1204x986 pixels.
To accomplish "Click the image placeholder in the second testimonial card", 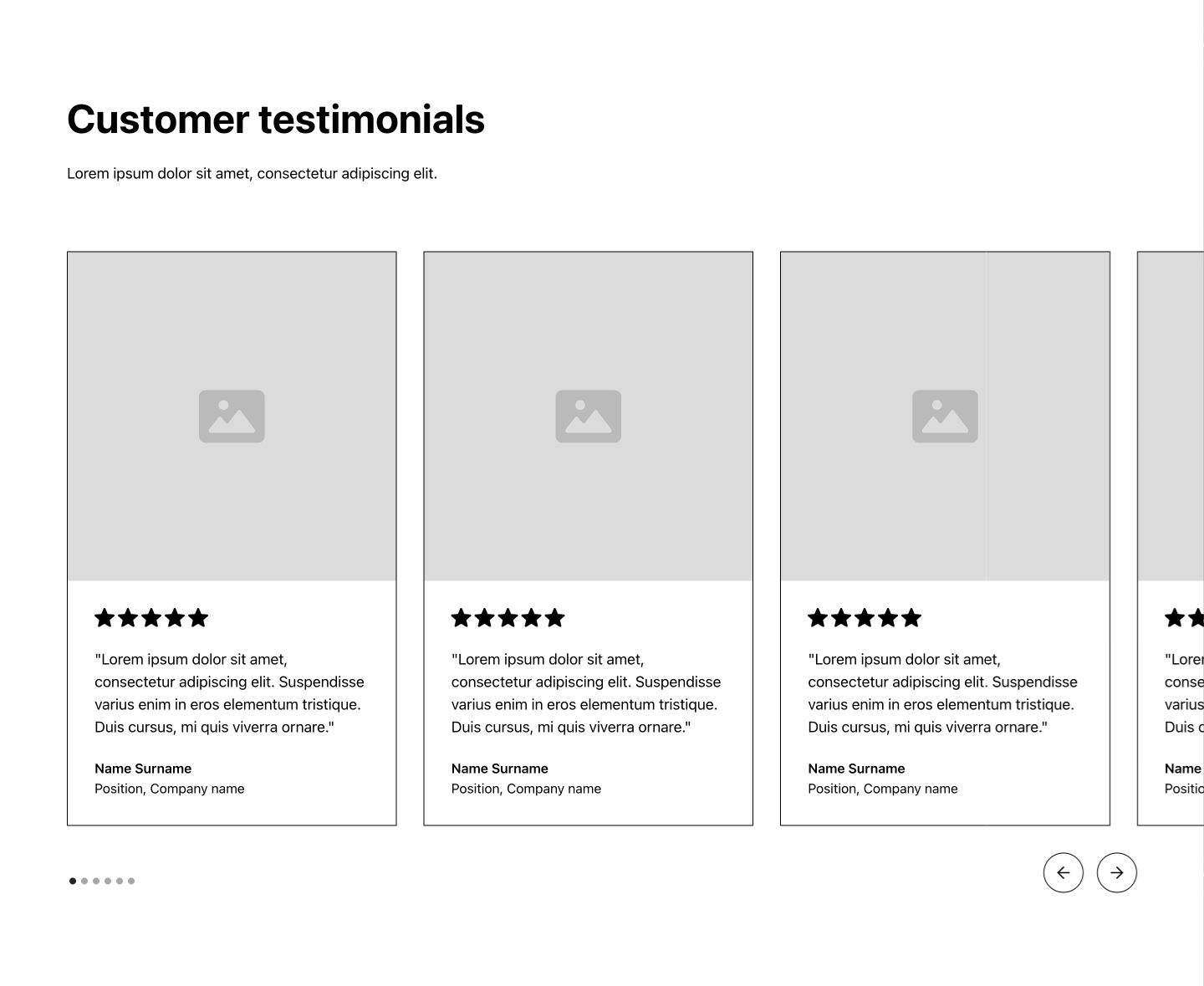I will [x=589, y=416].
